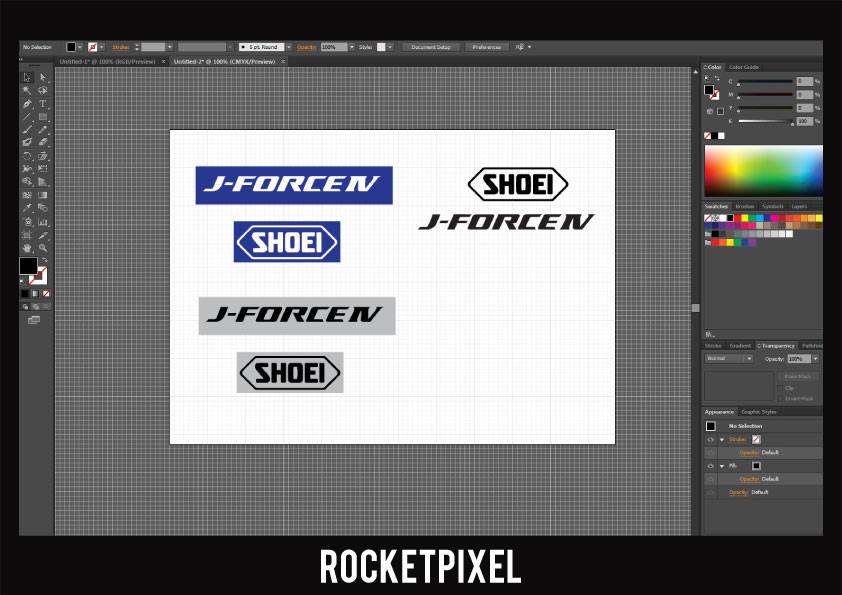This screenshot has height=595, width=842.
Task: Select the Width tool
Action: [x=27, y=169]
